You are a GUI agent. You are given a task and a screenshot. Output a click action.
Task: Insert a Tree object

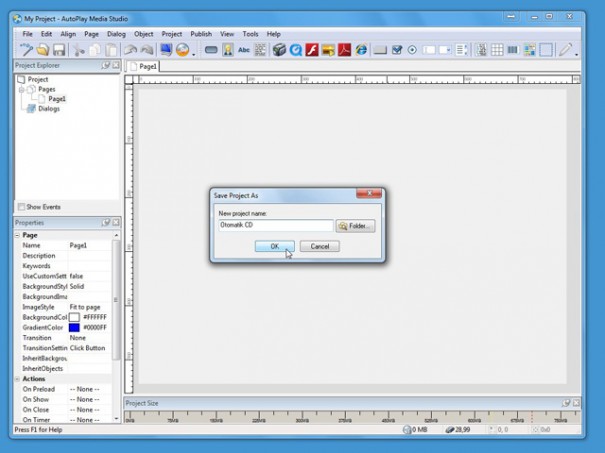click(481, 50)
